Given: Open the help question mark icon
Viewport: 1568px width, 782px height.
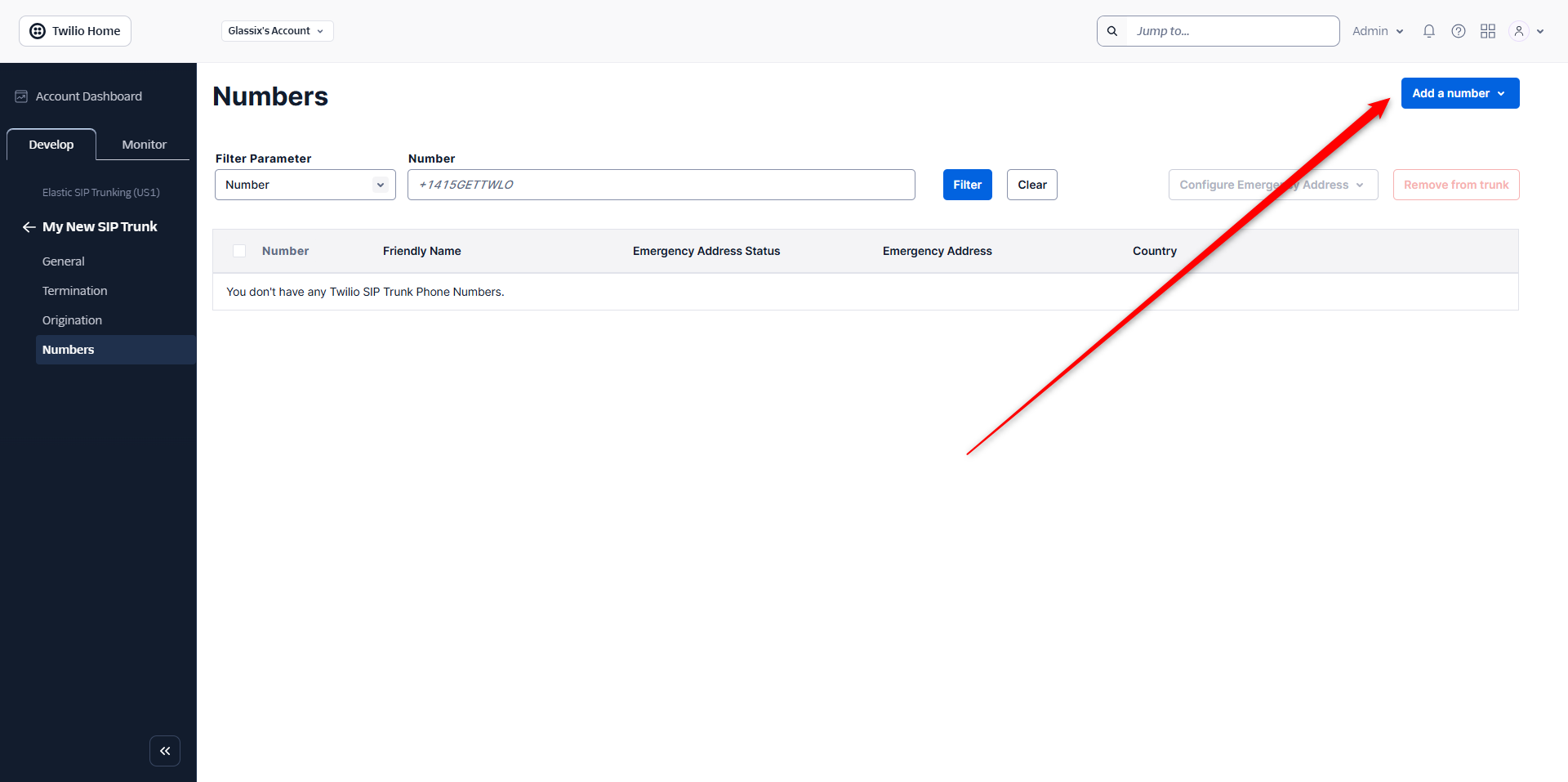Looking at the screenshot, I should click(x=1459, y=31).
